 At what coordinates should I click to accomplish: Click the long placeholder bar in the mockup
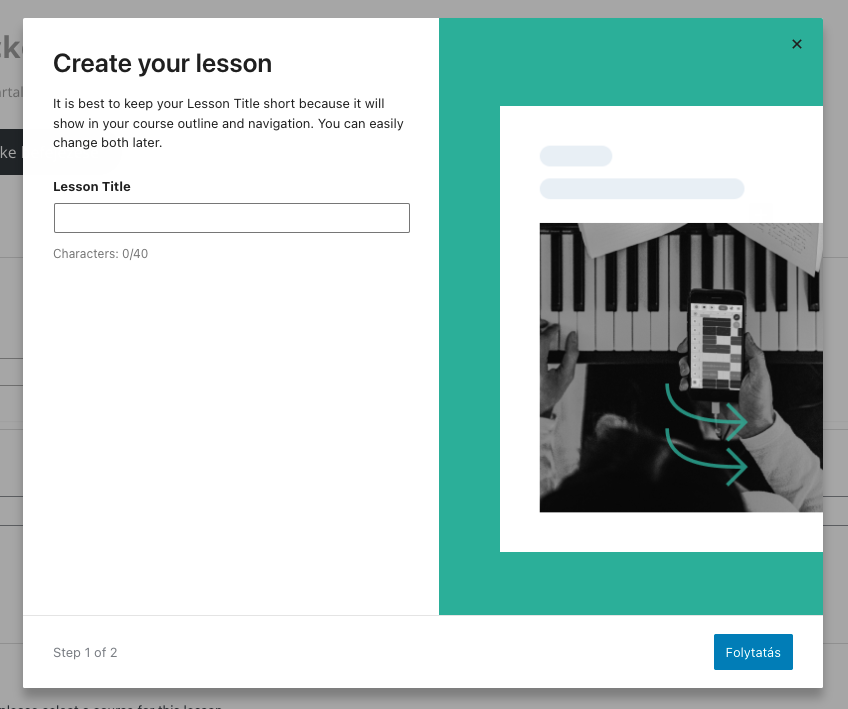pyautogui.click(x=641, y=188)
